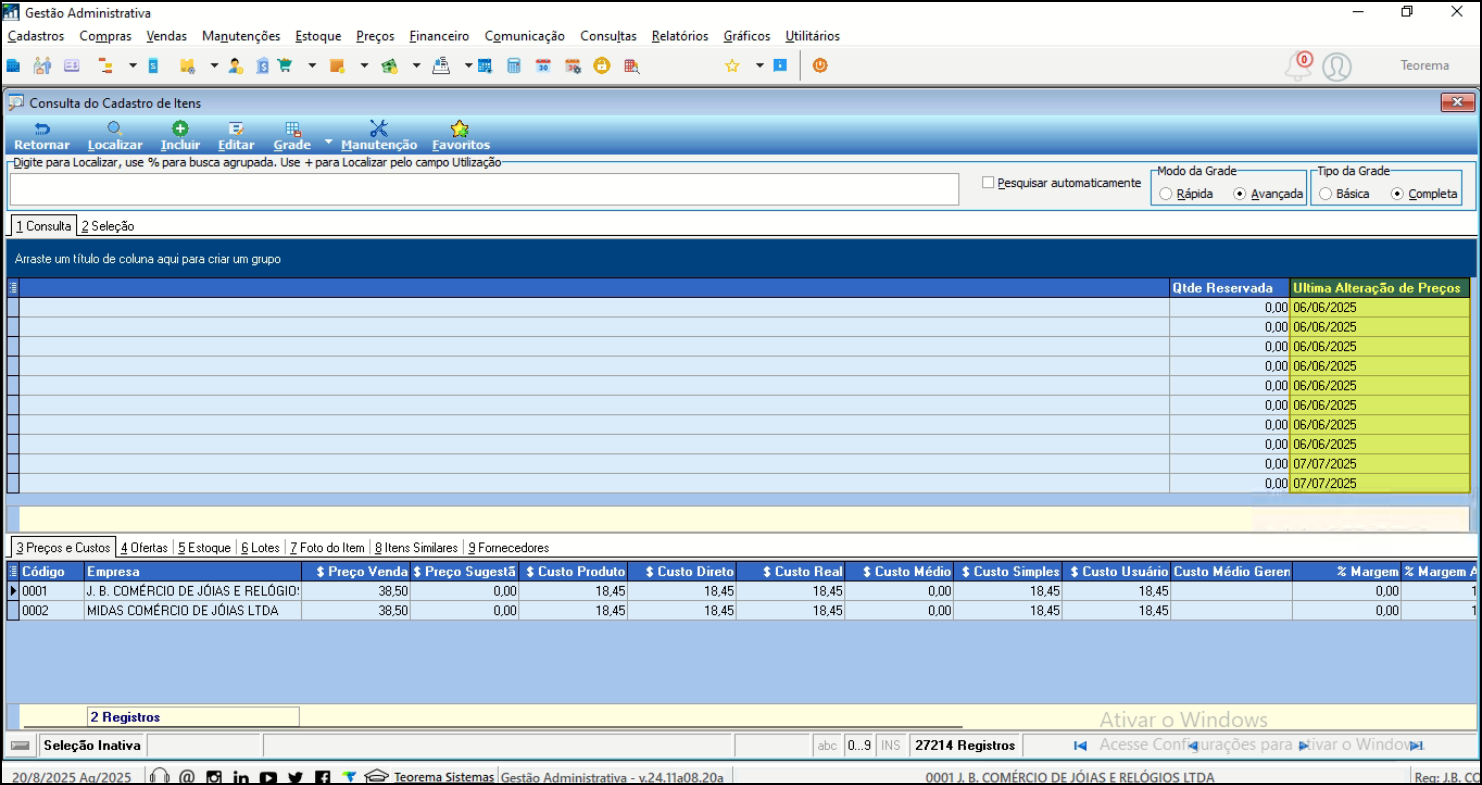Open the people/customers toolbar icon

pyautogui.click(x=42, y=66)
